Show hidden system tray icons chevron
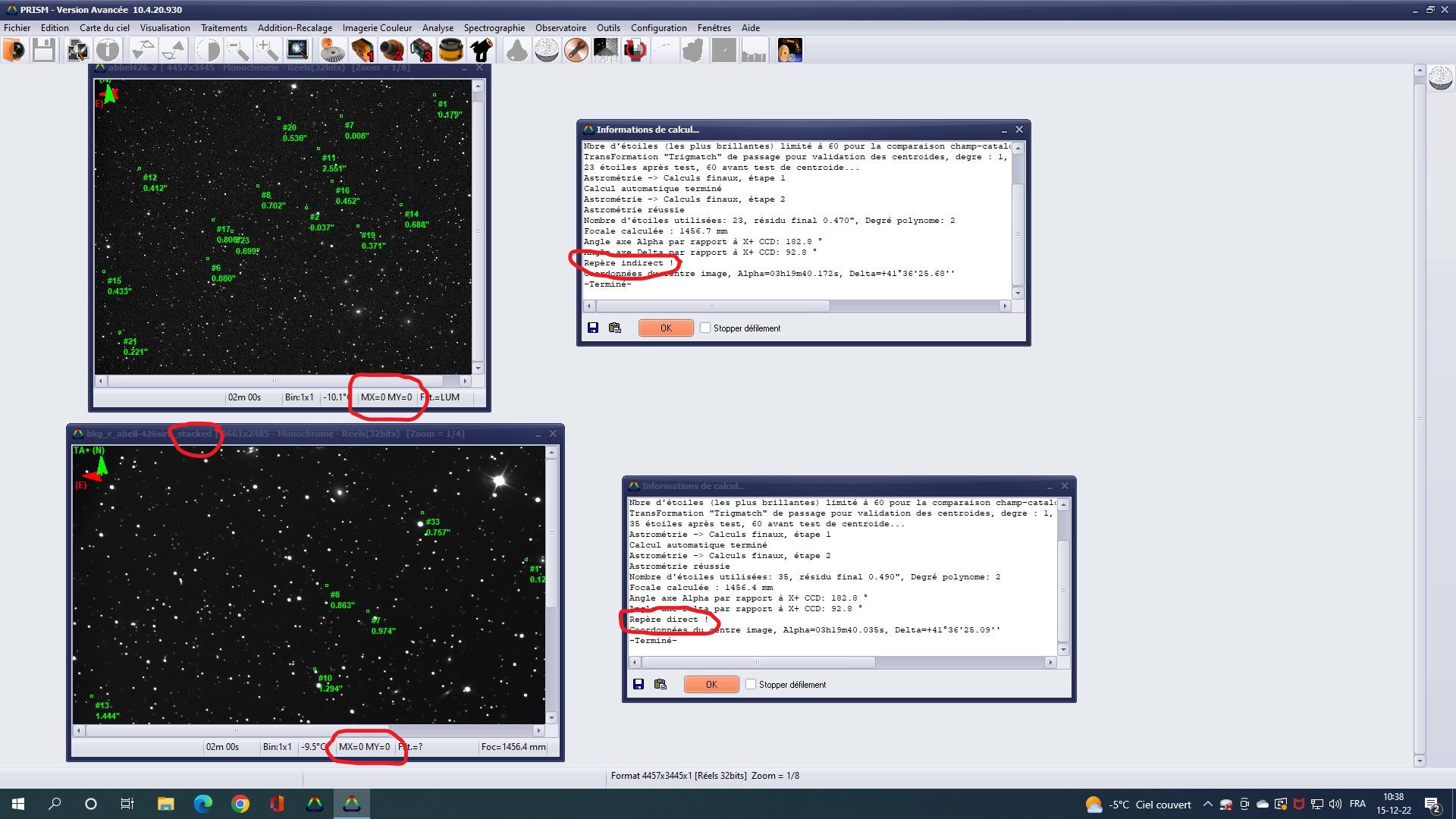The width and height of the screenshot is (1456, 819). point(1207,804)
